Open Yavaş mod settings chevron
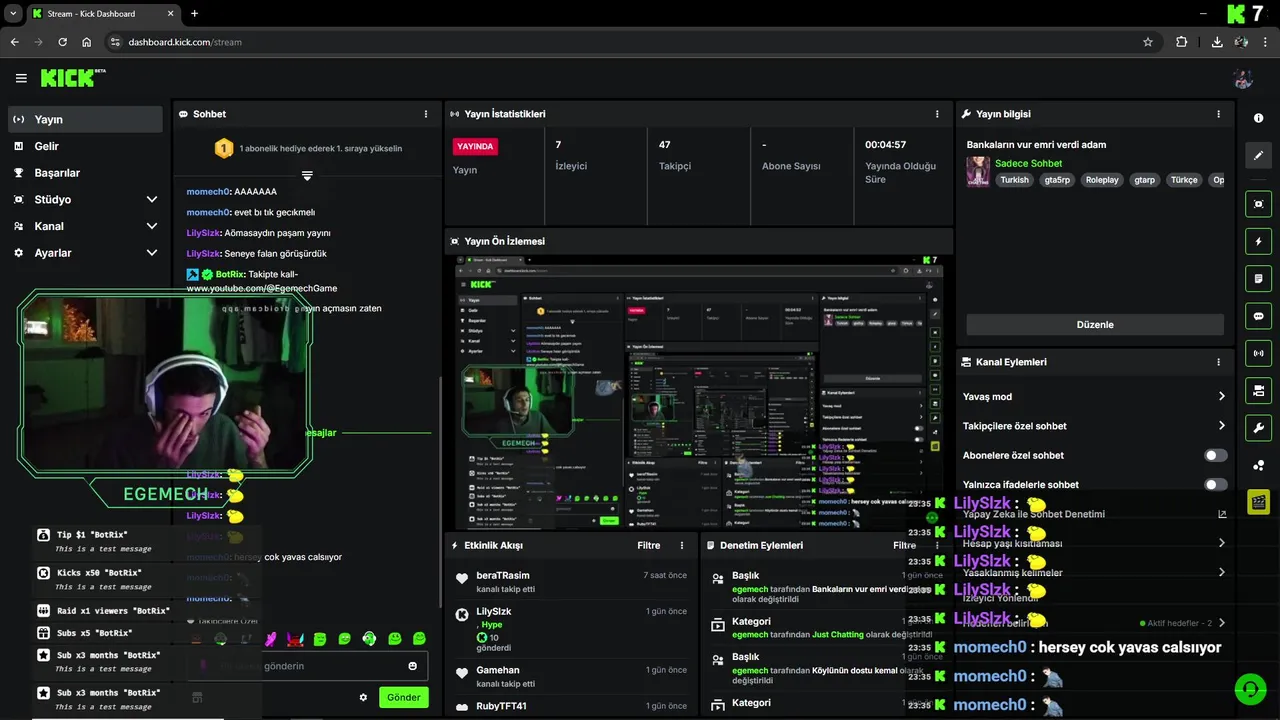 [x=1221, y=396]
